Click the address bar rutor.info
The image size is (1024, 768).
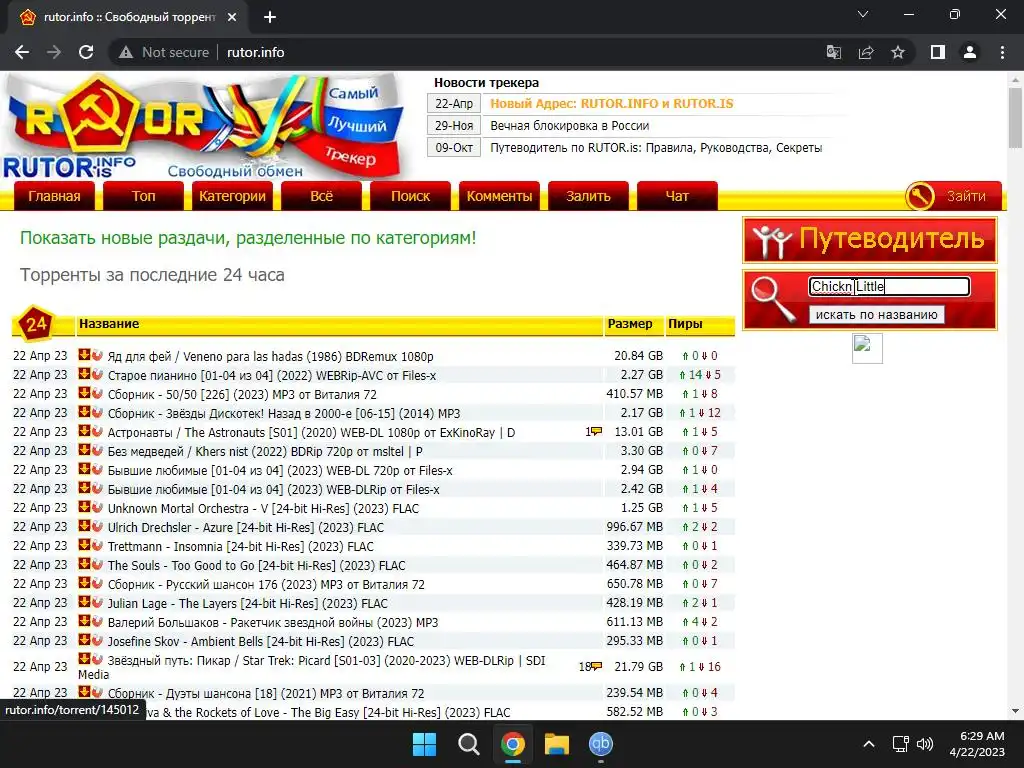(x=255, y=52)
